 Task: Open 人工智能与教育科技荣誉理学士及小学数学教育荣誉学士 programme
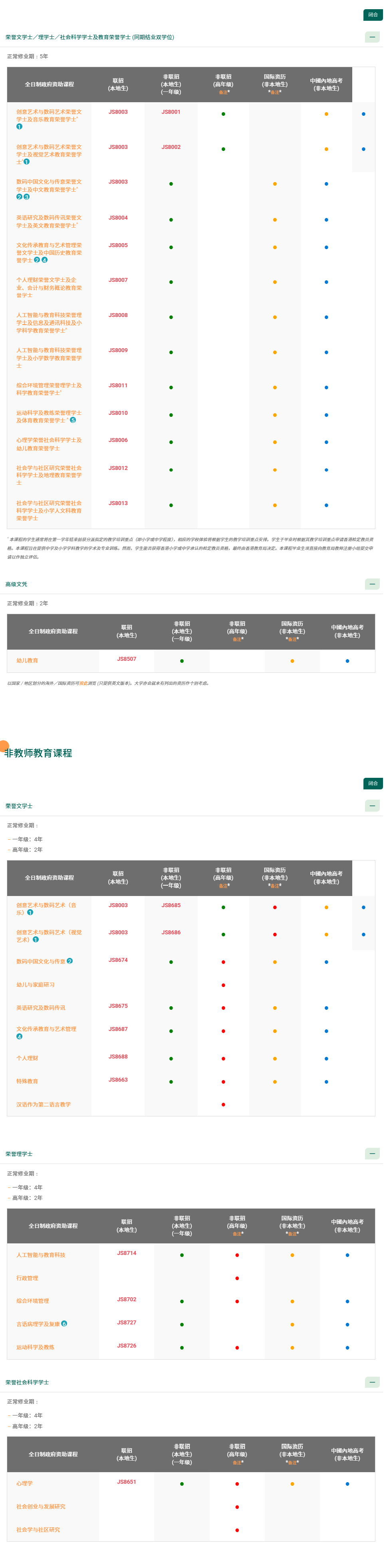click(49, 358)
